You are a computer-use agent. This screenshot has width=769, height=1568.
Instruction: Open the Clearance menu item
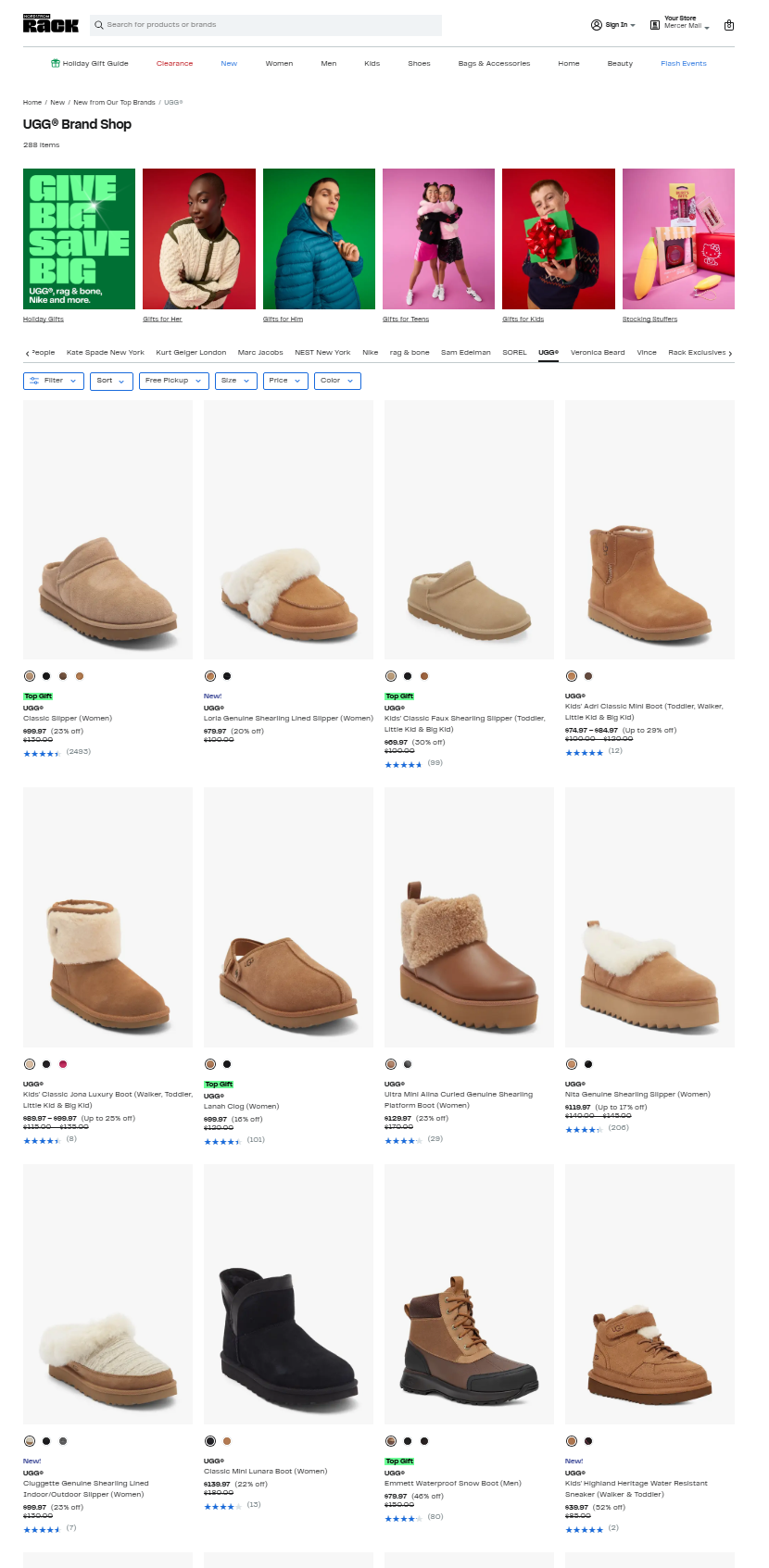[174, 64]
